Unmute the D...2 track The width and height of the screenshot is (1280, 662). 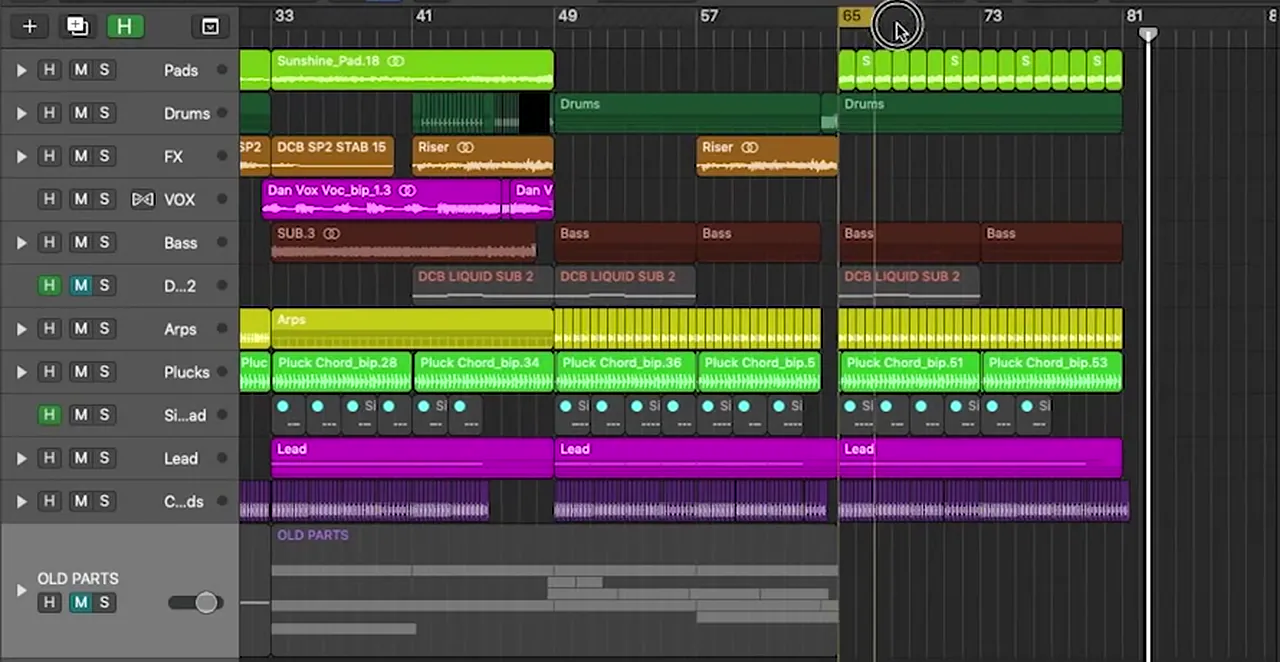click(x=80, y=285)
